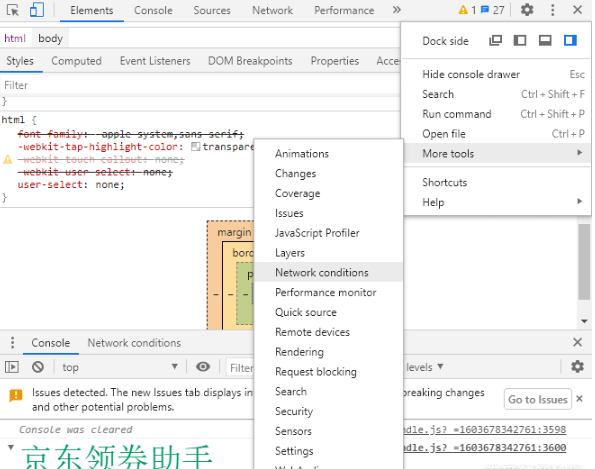
Task: Select the html breadcrumb
Action: click(15, 38)
